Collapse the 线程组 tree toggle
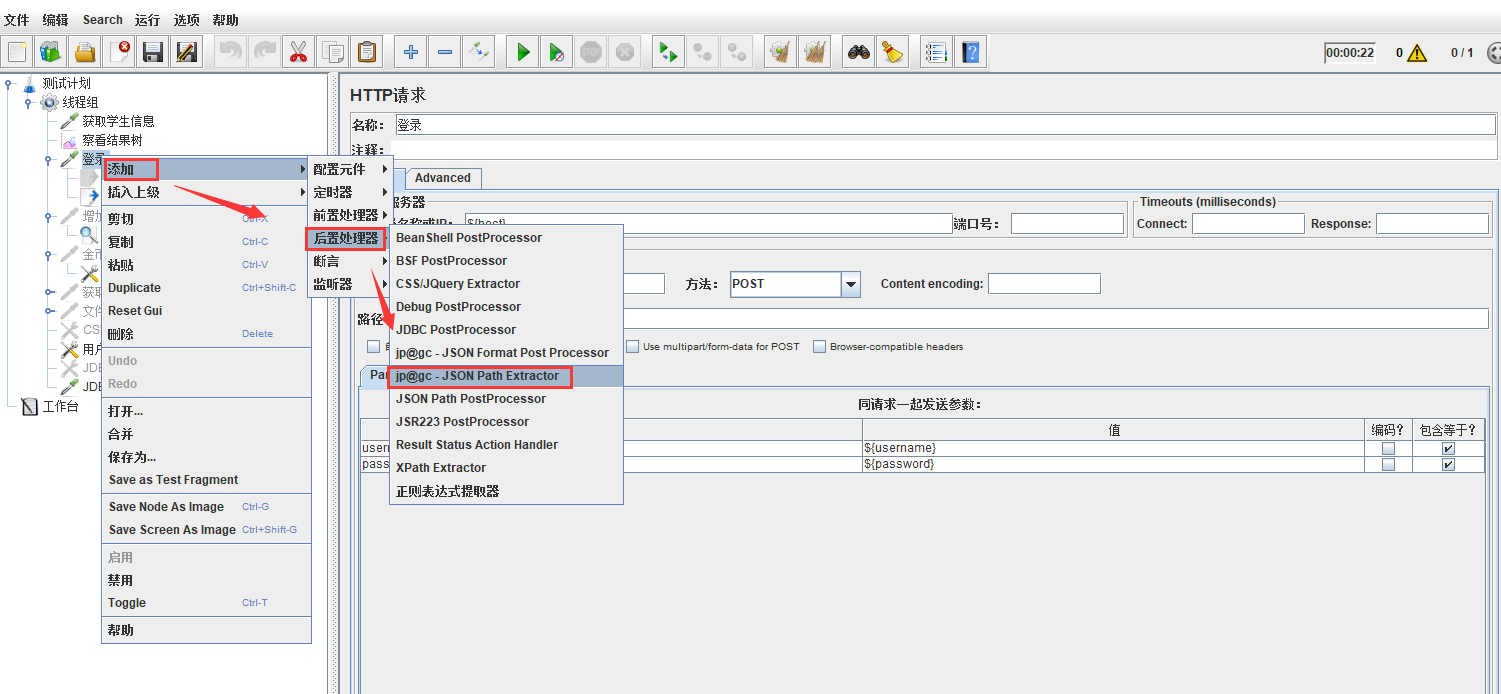The height and width of the screenshot is (694, 1501). [x=28, y=103]
